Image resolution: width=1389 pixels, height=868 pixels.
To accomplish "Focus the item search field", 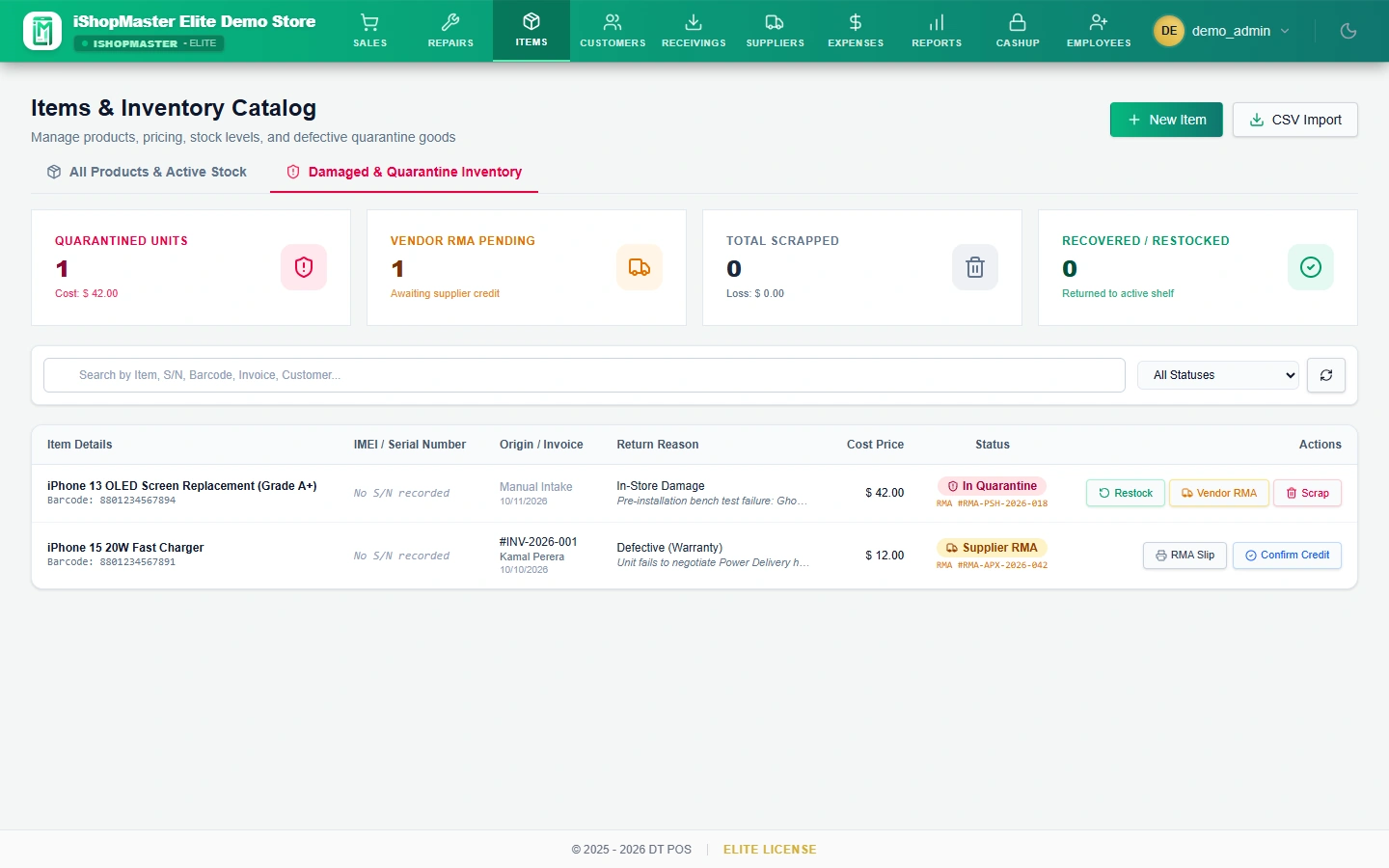I will click(585, 375).
